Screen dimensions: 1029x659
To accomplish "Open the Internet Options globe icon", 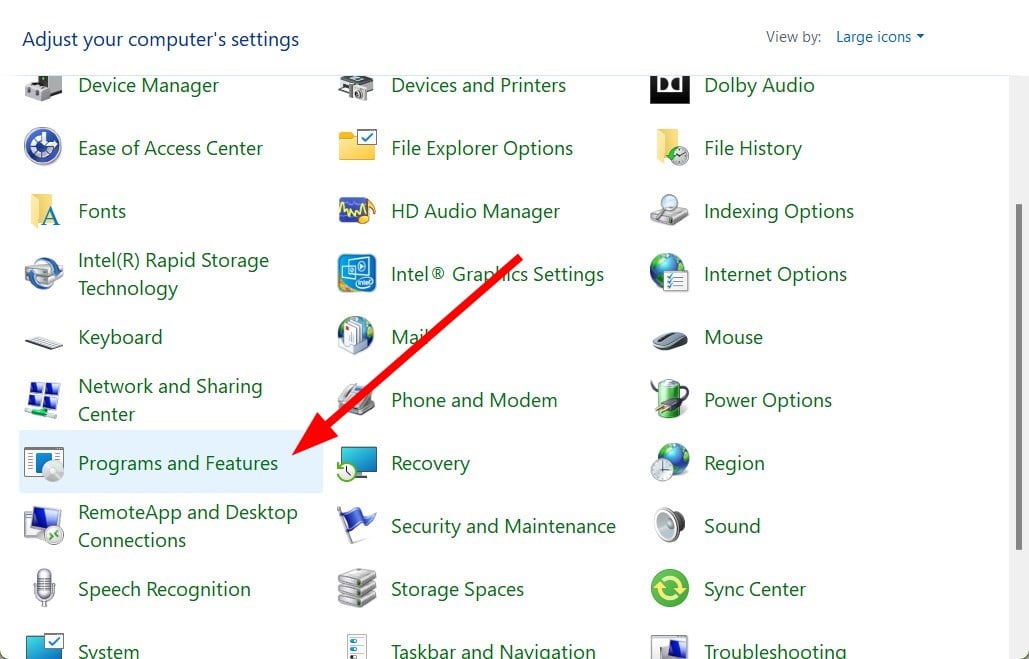I will [x=669, y=274].
